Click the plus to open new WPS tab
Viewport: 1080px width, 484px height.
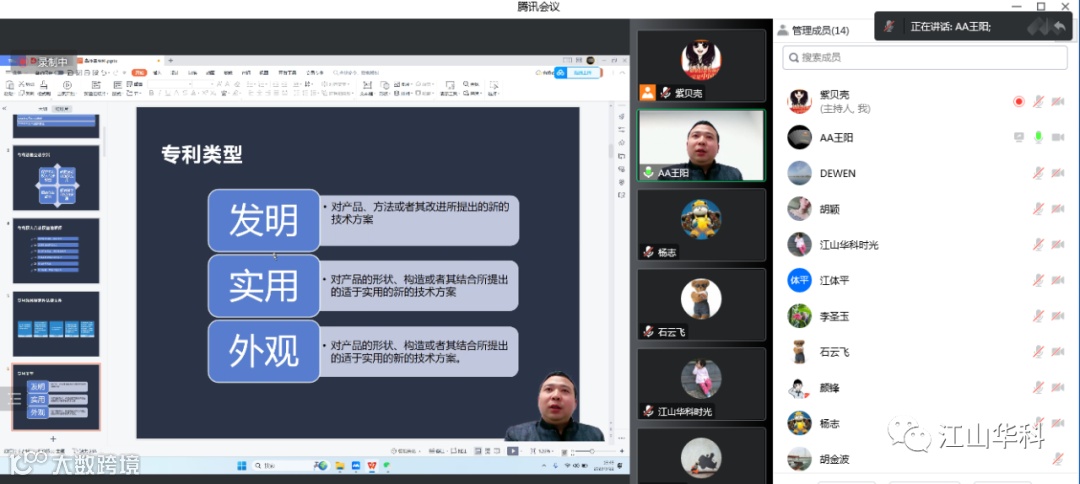[171, 61]
